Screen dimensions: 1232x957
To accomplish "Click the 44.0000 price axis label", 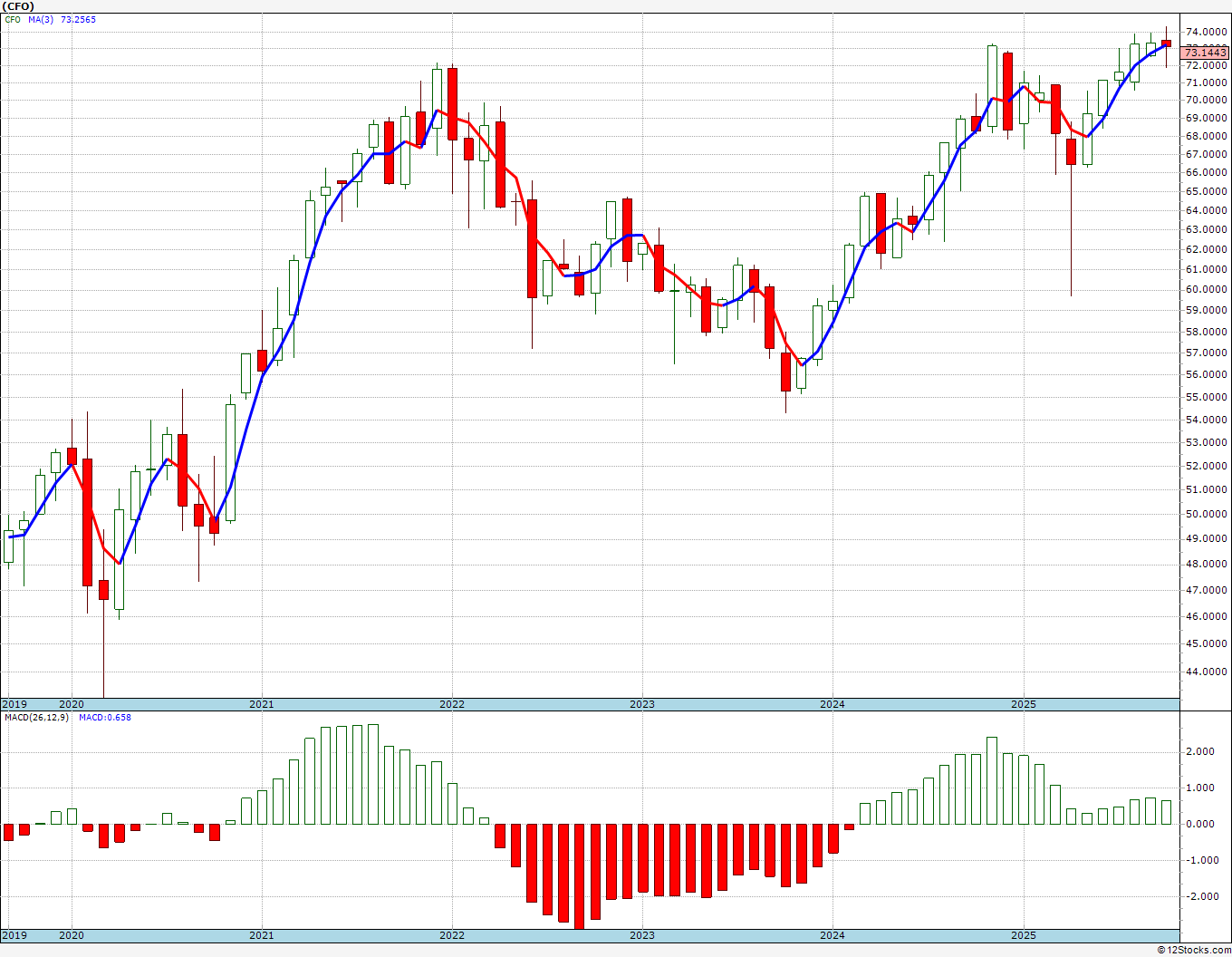I will (x=1207, y=672).
